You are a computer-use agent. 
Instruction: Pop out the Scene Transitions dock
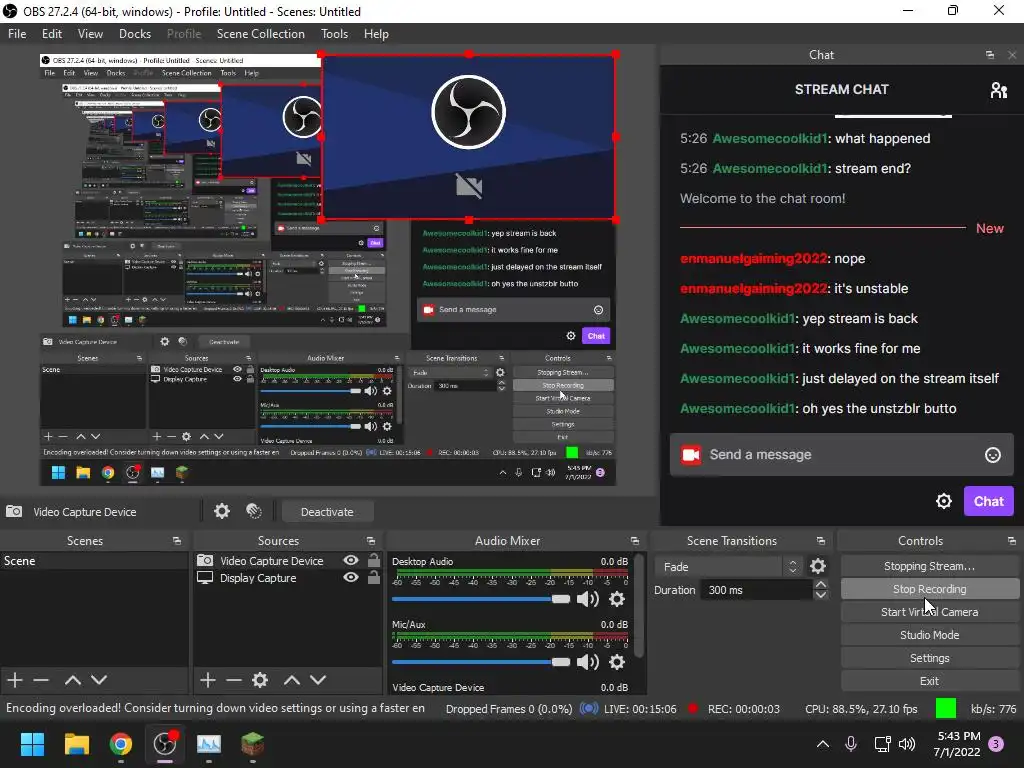pyautogui.click(x=820, y=541)
